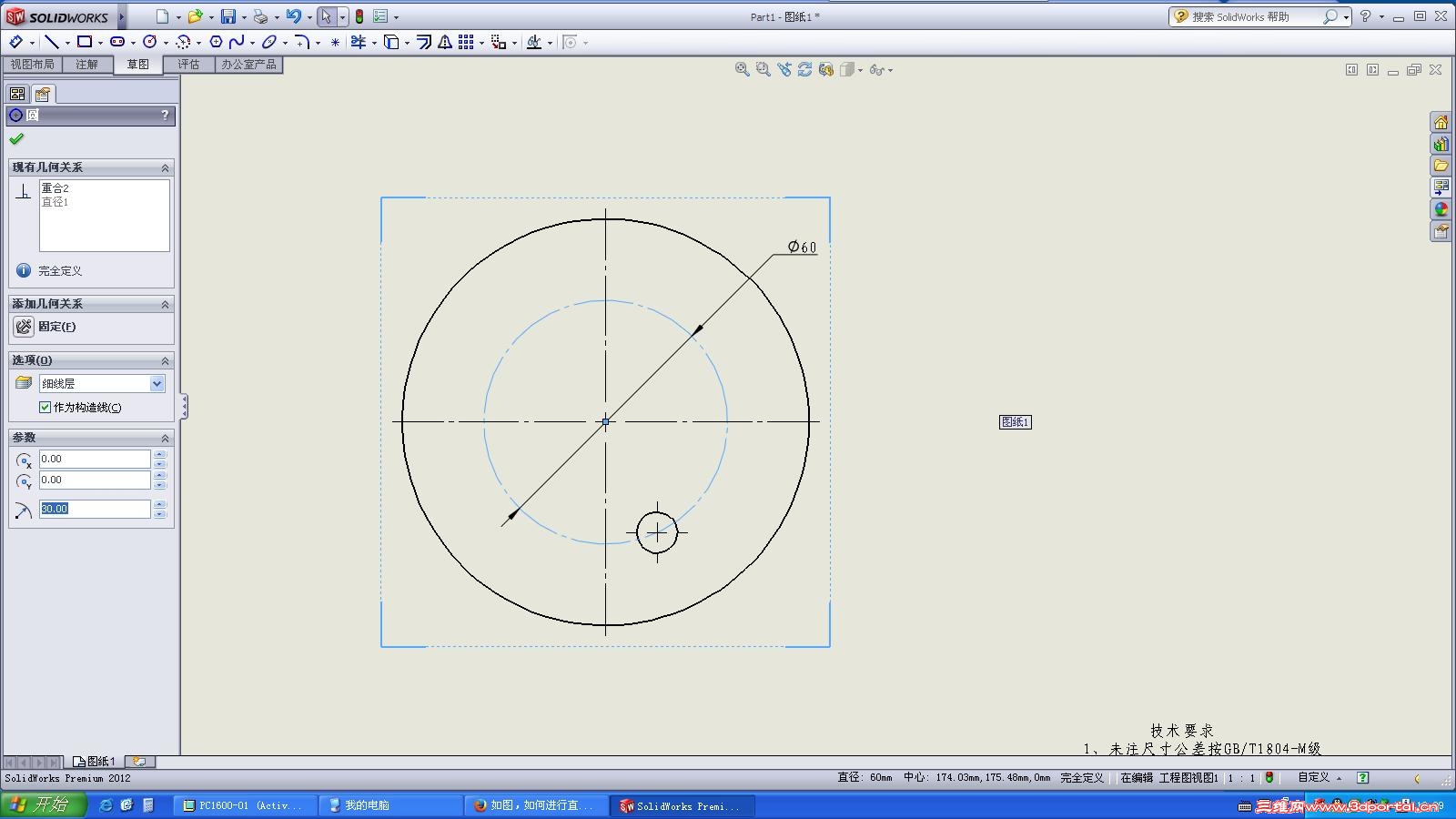Undo the last action

click(293, 16)
